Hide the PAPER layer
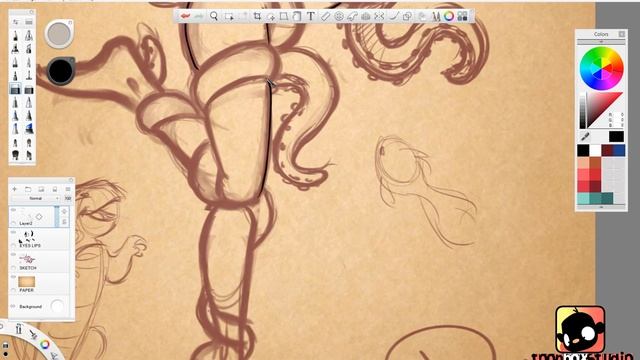This screenshot has height=360, width=640. pyautogui.click(x=13, y=277)
